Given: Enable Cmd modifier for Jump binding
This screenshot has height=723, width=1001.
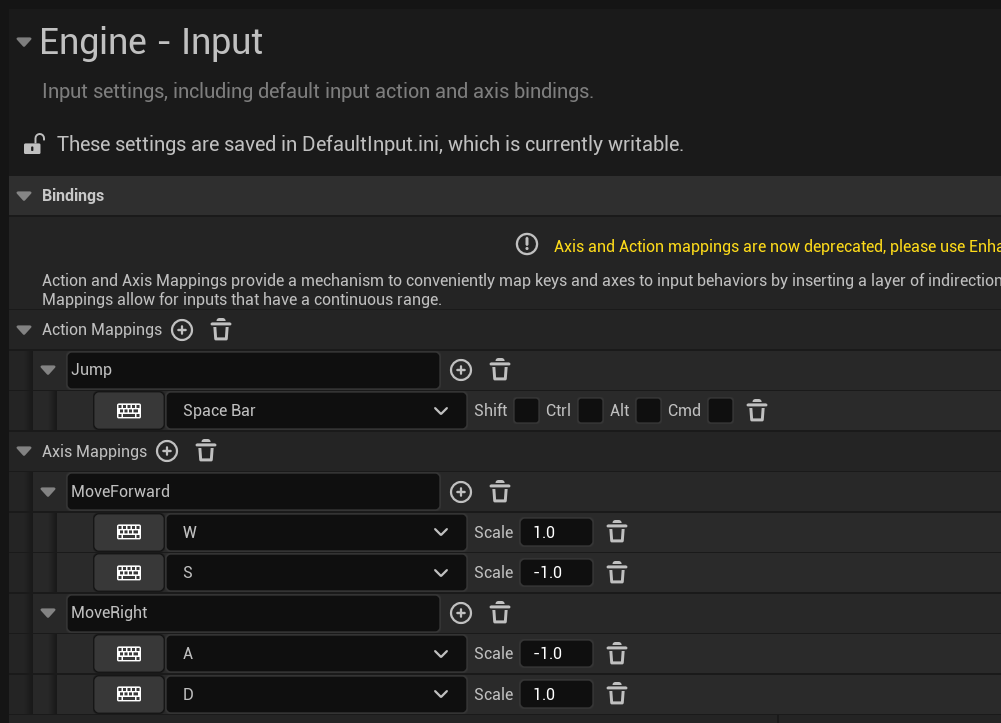Looking at the screenshot, I should click(x=720, y=410).
